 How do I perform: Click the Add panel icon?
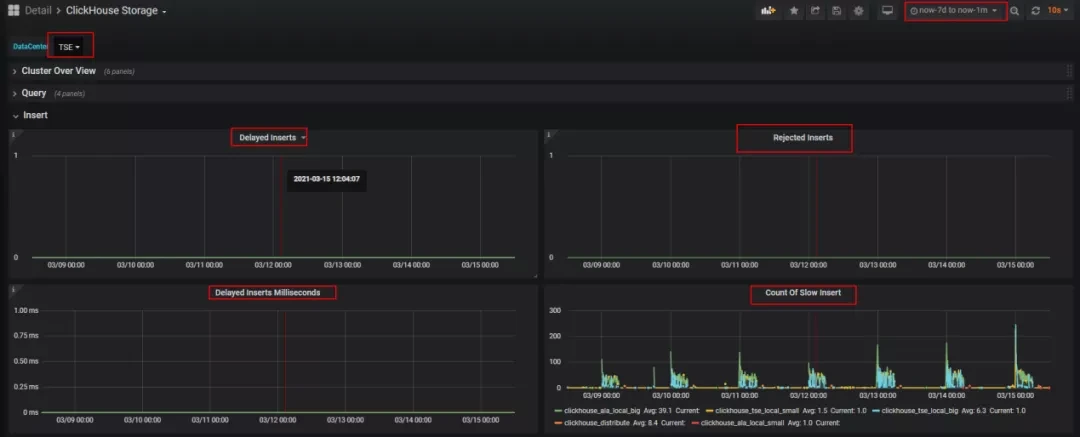tap(768, 11)
